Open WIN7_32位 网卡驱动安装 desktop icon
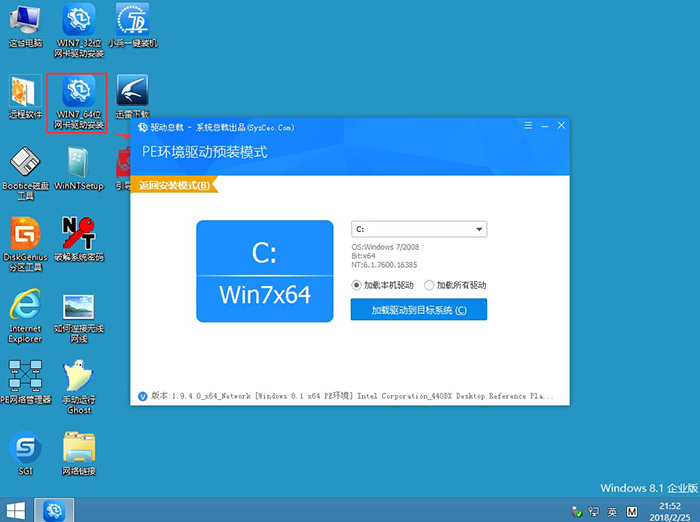Viewport: 700px width, 522px height. coord(78,20)
